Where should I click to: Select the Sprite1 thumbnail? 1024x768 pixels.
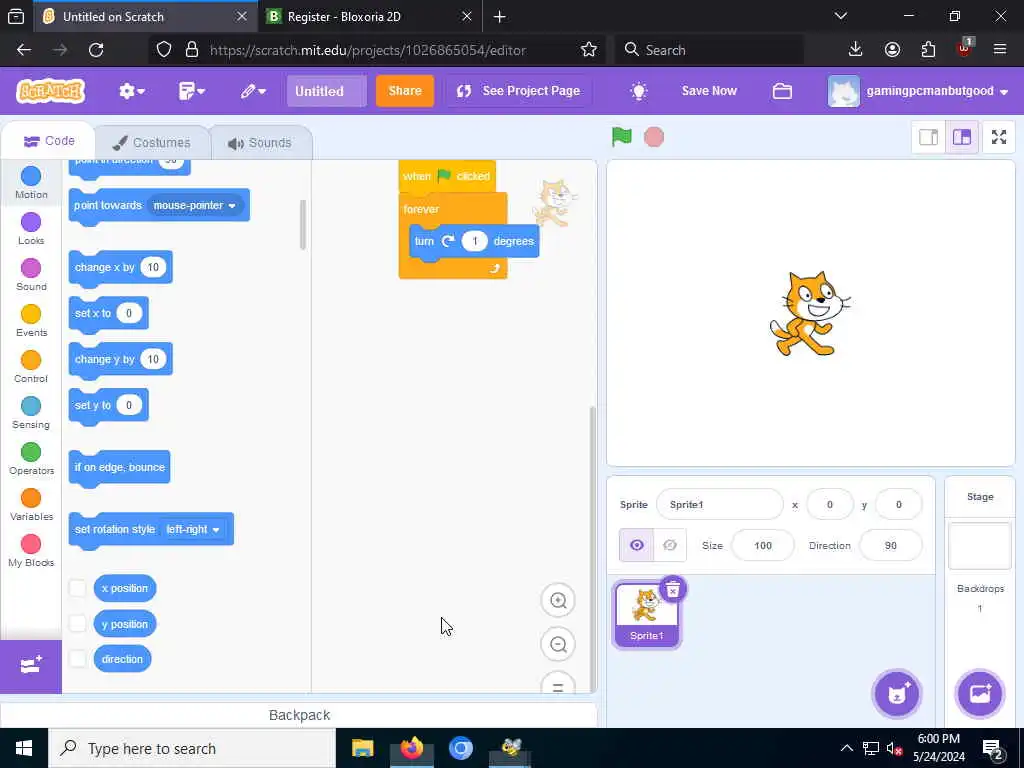point(647,615)
